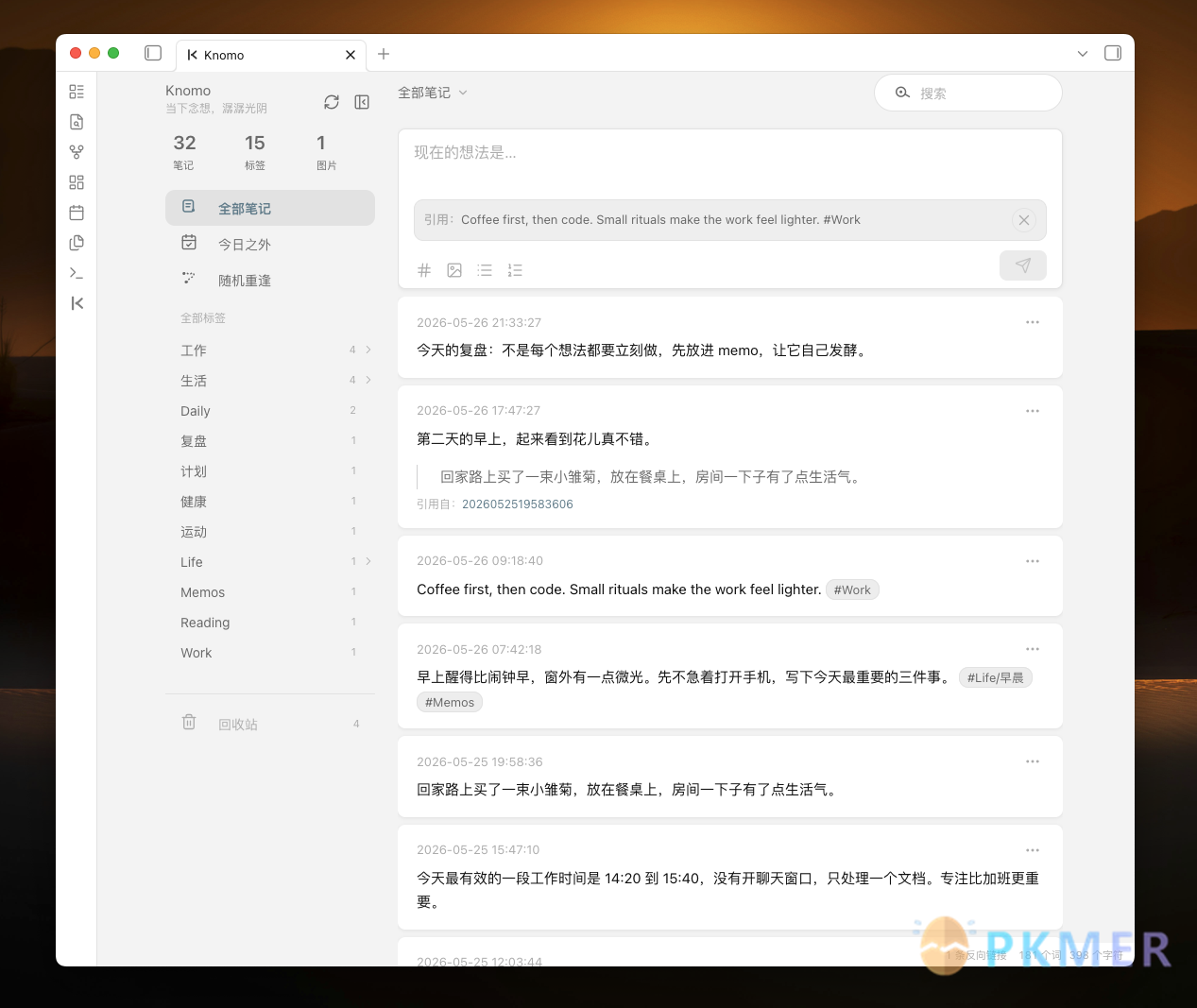The image size is (1197, 1008).
Task: Sync notes with the refresh icon
Action: coord(332,102)
